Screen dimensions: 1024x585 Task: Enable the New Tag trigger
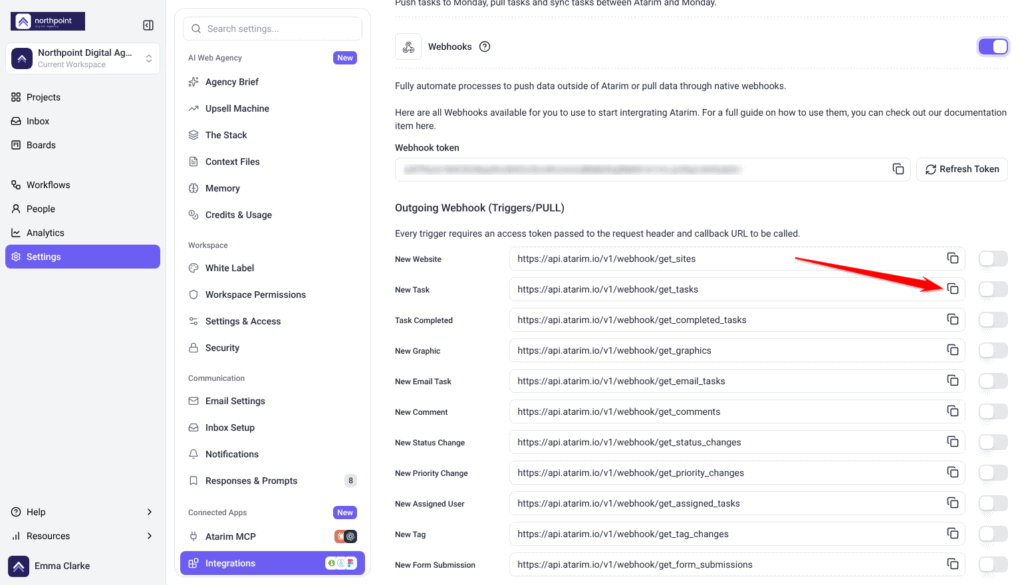pyautogui.click(x=993, y=534)
